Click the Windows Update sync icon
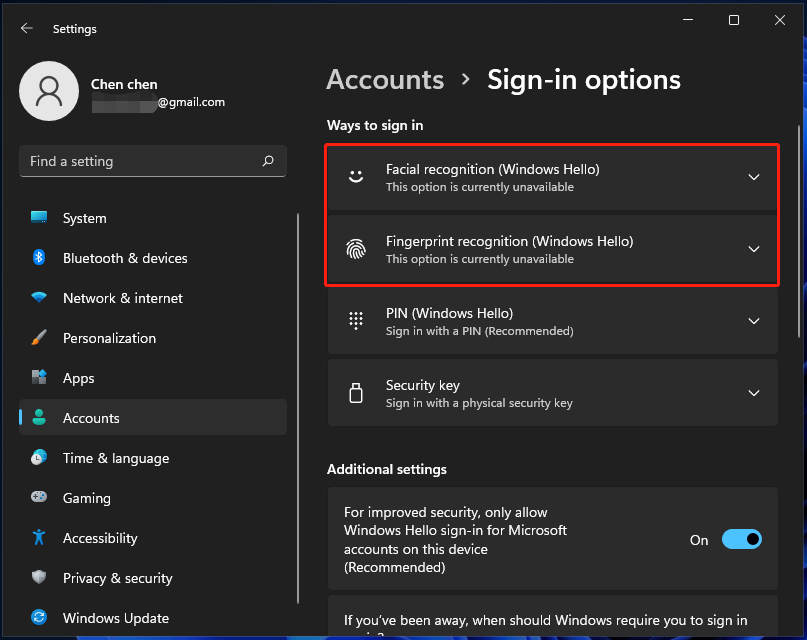The width and height of the screenshot is (807, 640). pyautogui.click(x=39, y=617)
